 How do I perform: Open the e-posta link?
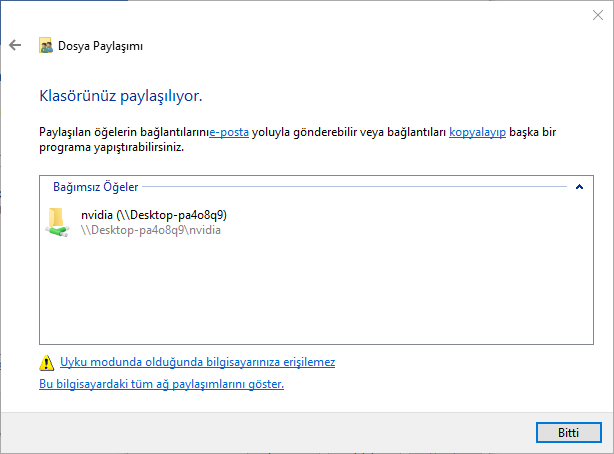click(x=229, y=131)
